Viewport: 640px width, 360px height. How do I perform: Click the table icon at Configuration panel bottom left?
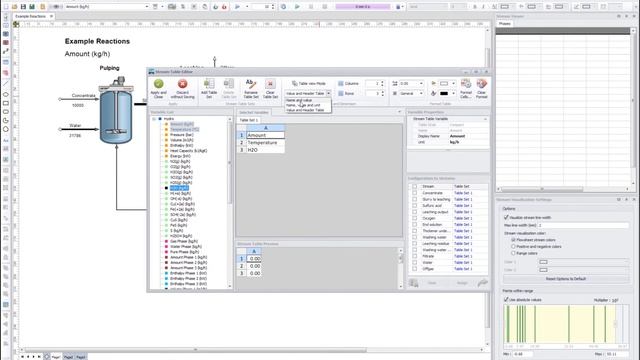pos(413,282)
